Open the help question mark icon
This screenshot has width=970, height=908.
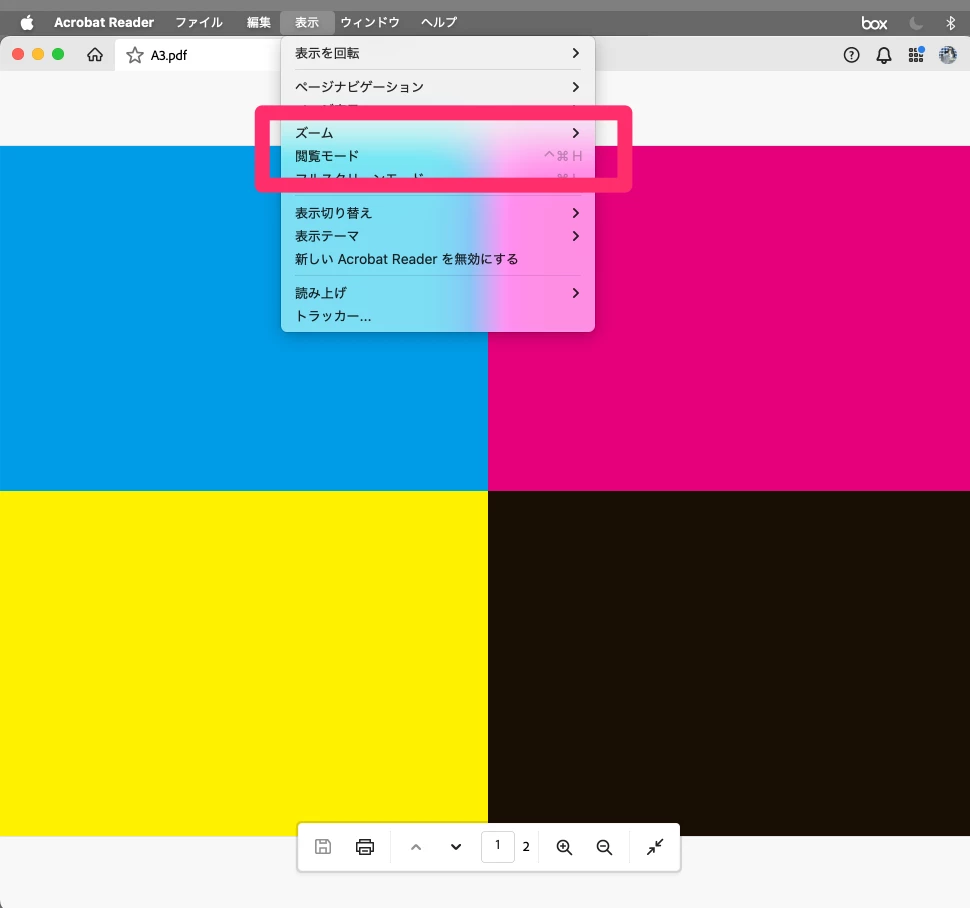[851, 55]
